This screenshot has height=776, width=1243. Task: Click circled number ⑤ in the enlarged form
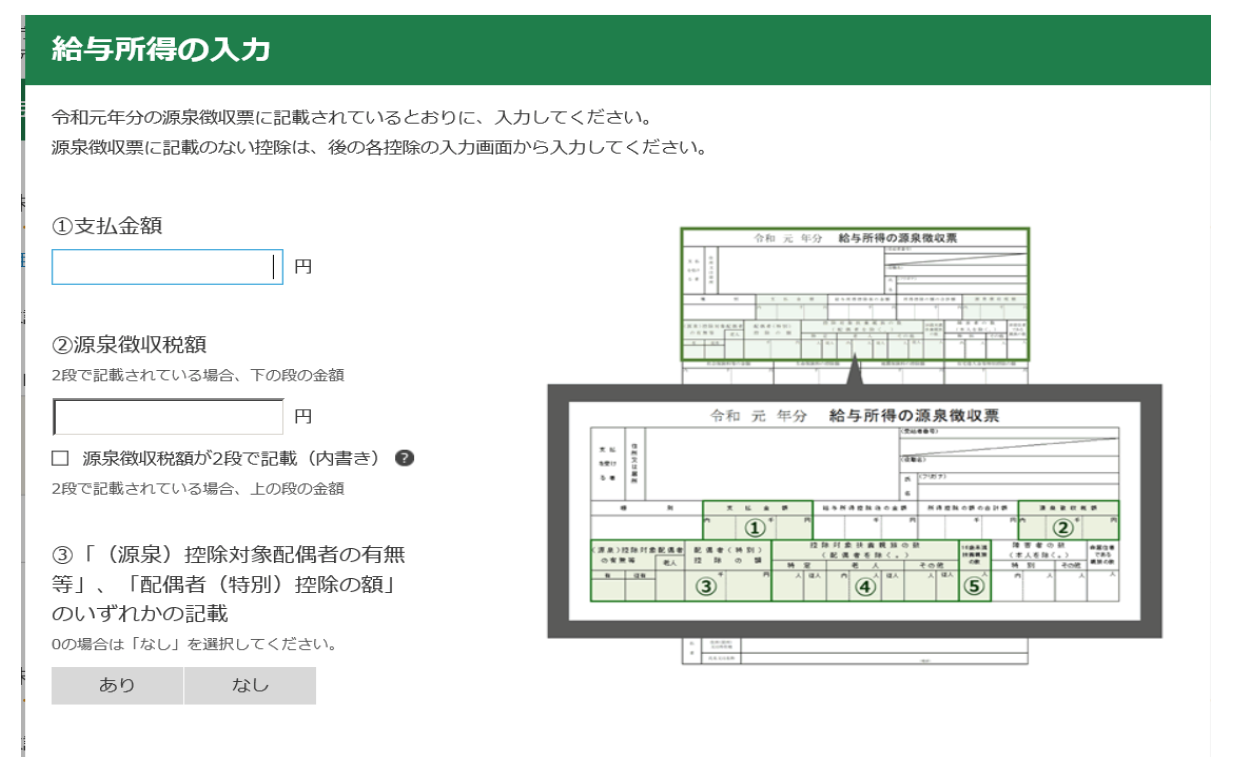(x=974, y=586)
